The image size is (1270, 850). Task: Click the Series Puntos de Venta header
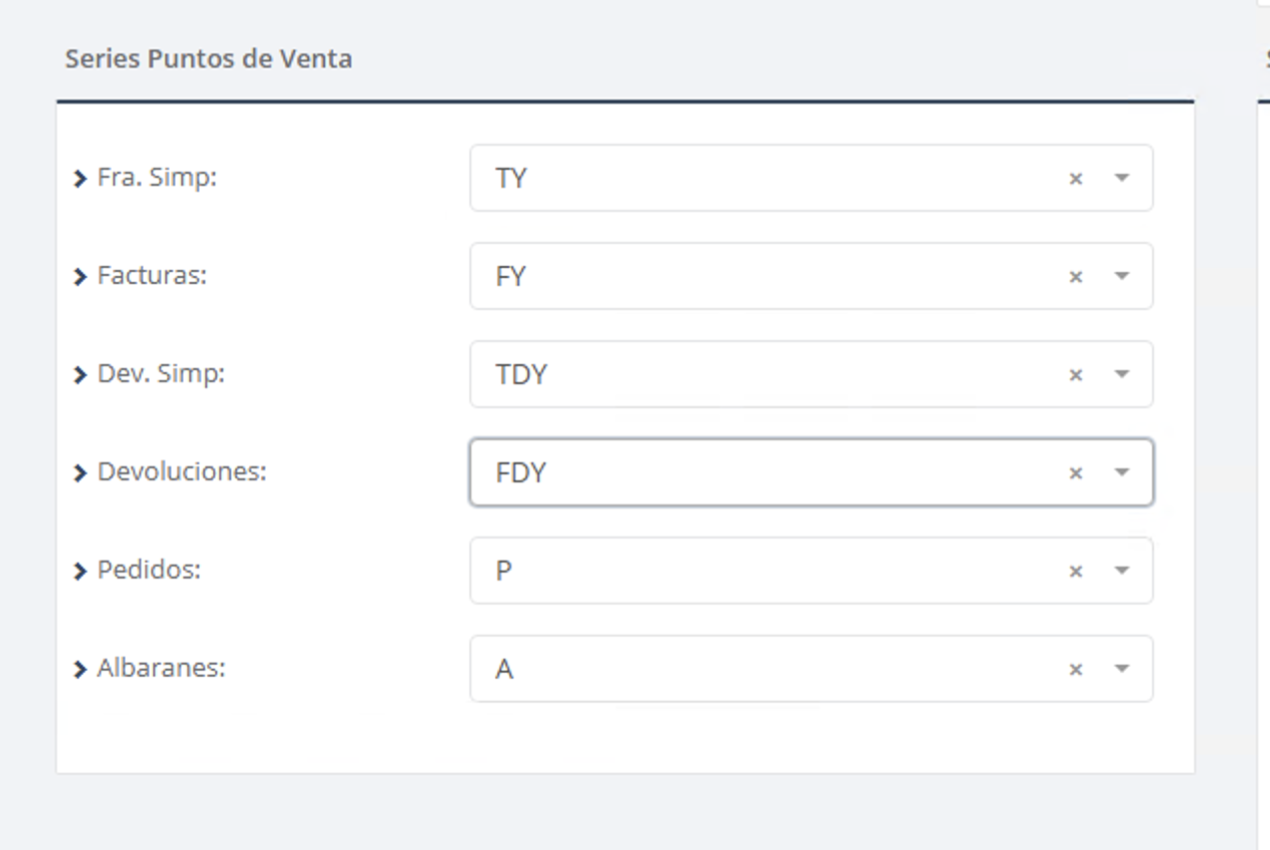(208, 59)
